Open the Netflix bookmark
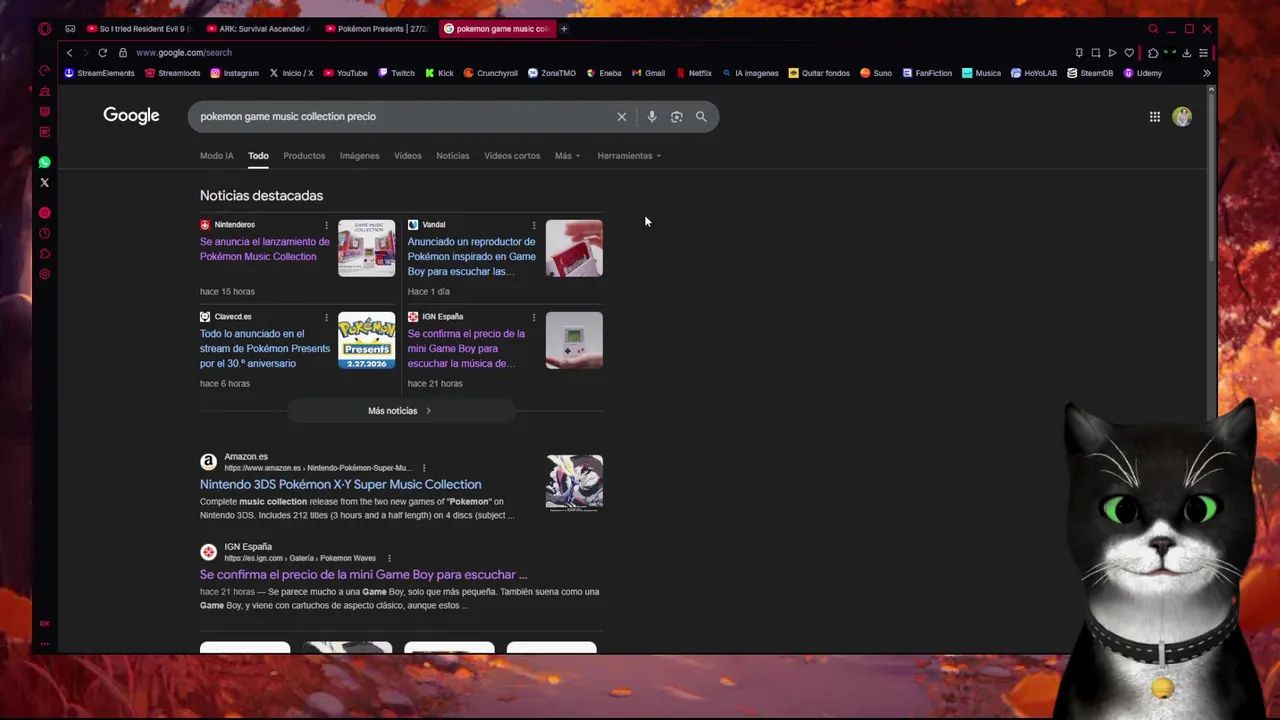 click(x=694, y=73)
